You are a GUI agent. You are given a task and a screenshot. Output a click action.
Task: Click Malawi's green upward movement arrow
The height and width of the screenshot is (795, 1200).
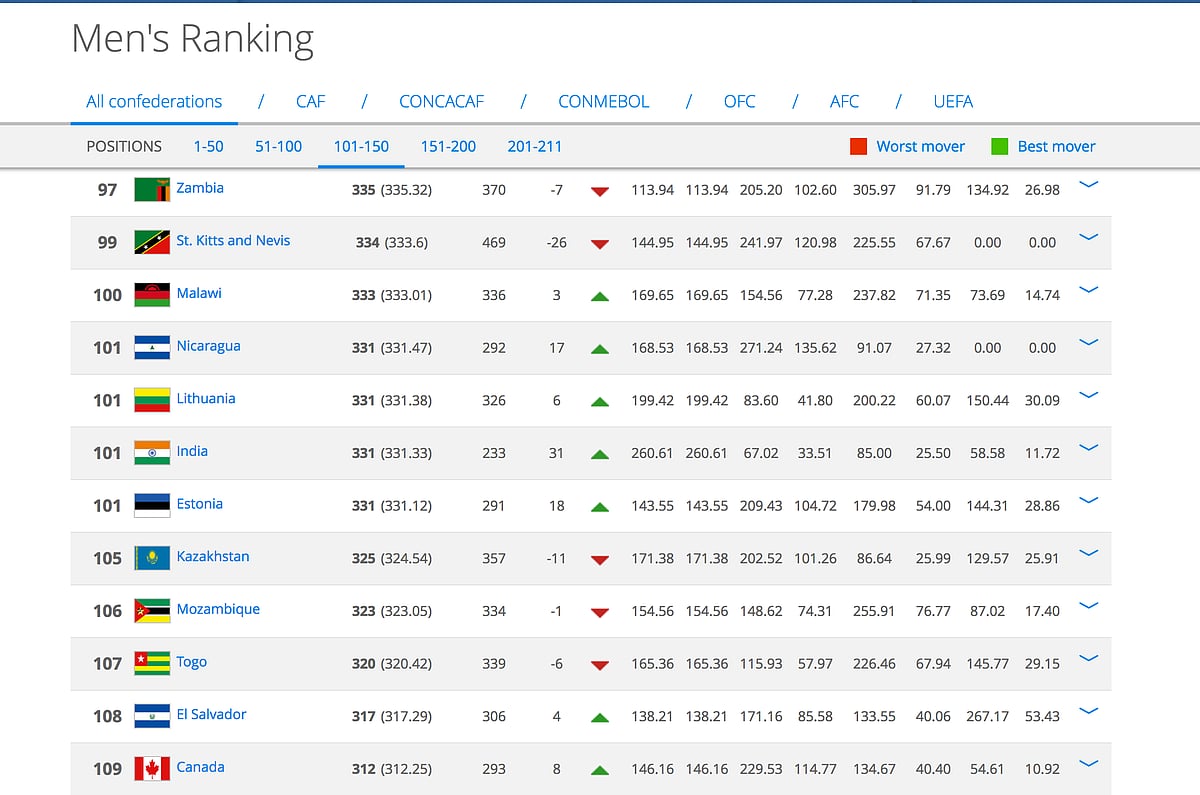(599, 294)
